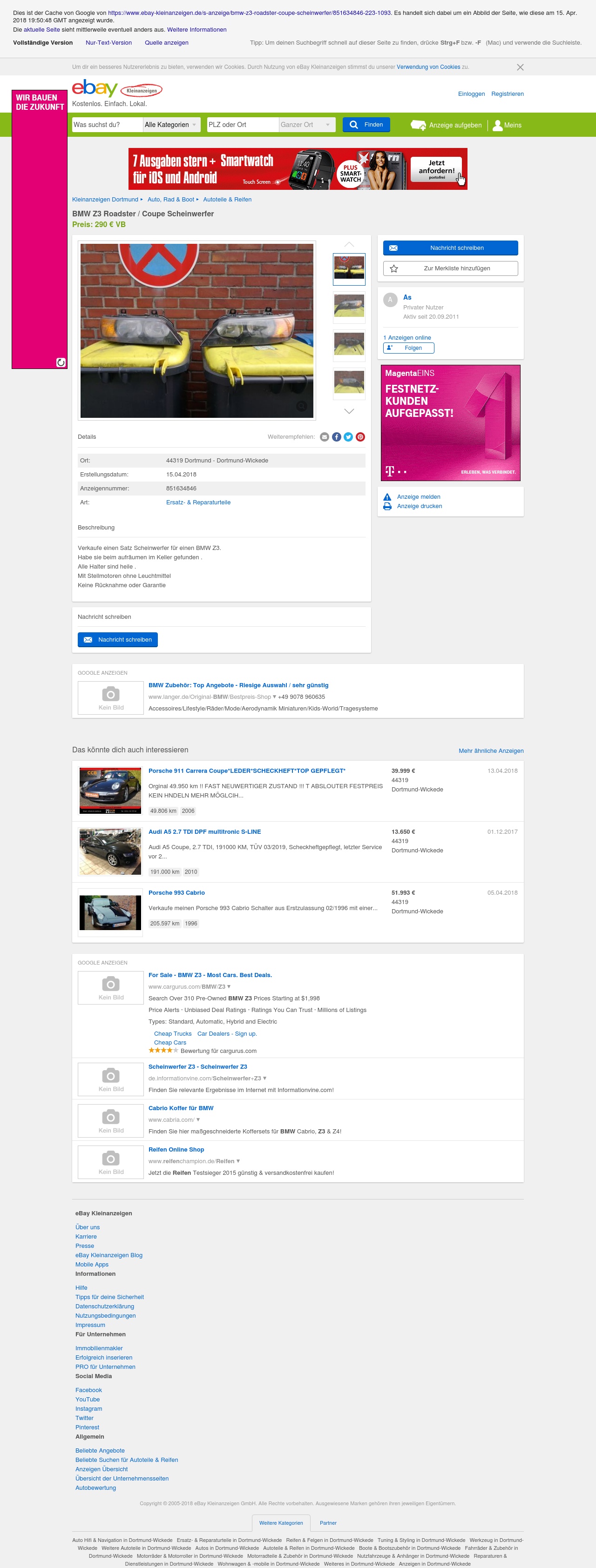Image resolution: width=596 pixels, height=1568 pixels.
Task: Expand informationvine.com ad URL dropdown arrow
Action: pyautogui.click(x=265, y=1079)
